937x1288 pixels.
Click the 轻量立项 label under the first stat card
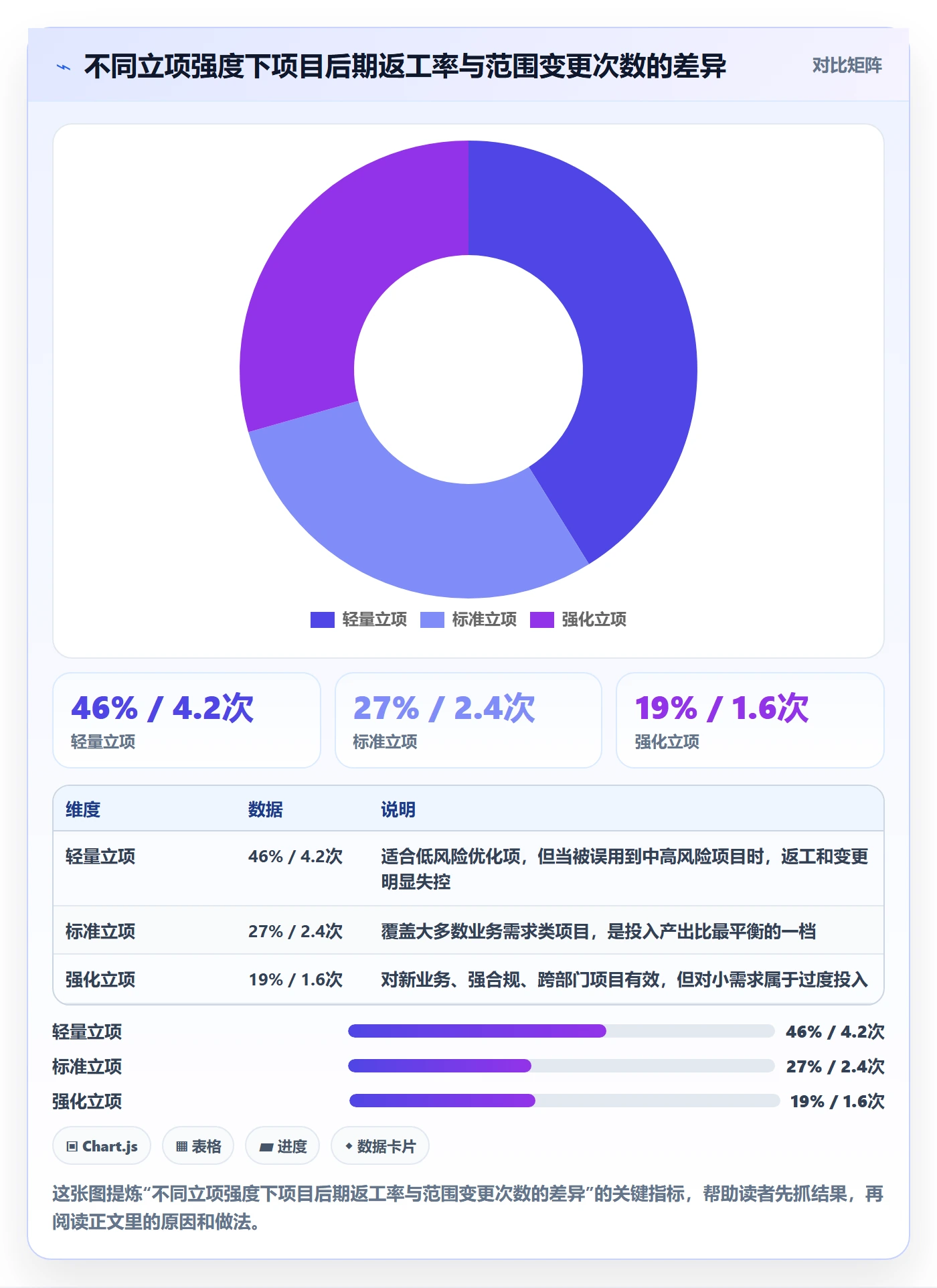click(x=103, y=742)
